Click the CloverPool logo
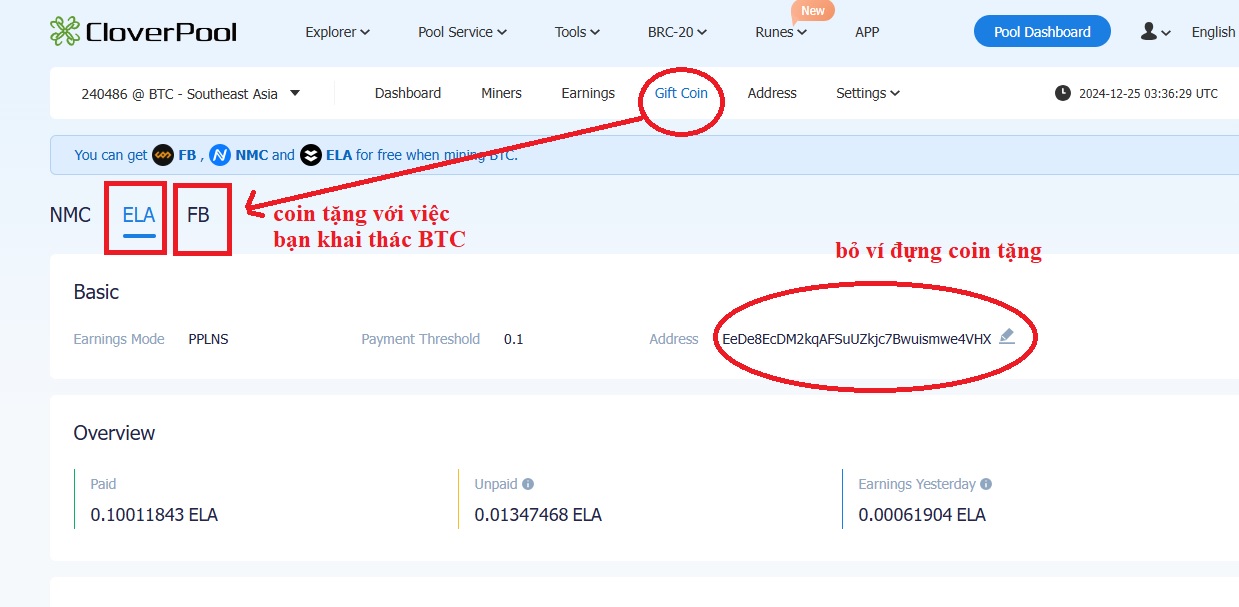The image size is (1239, 607). tap(143, 31)
